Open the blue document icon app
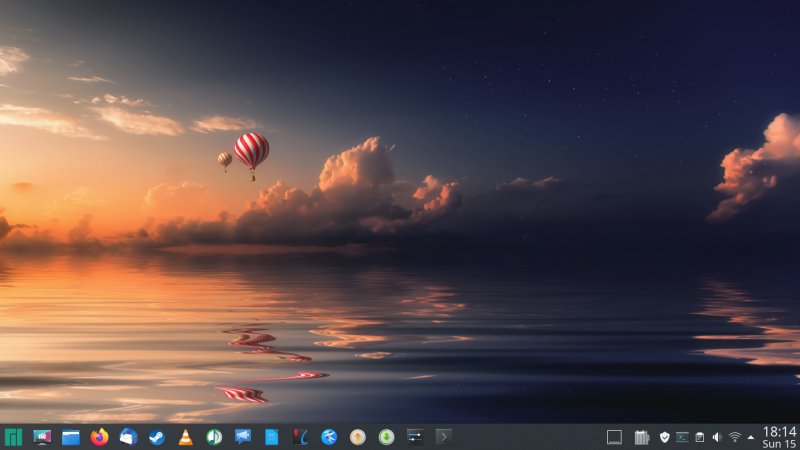The width and height of the screenshot is (800, 450). tap(271, 437)
